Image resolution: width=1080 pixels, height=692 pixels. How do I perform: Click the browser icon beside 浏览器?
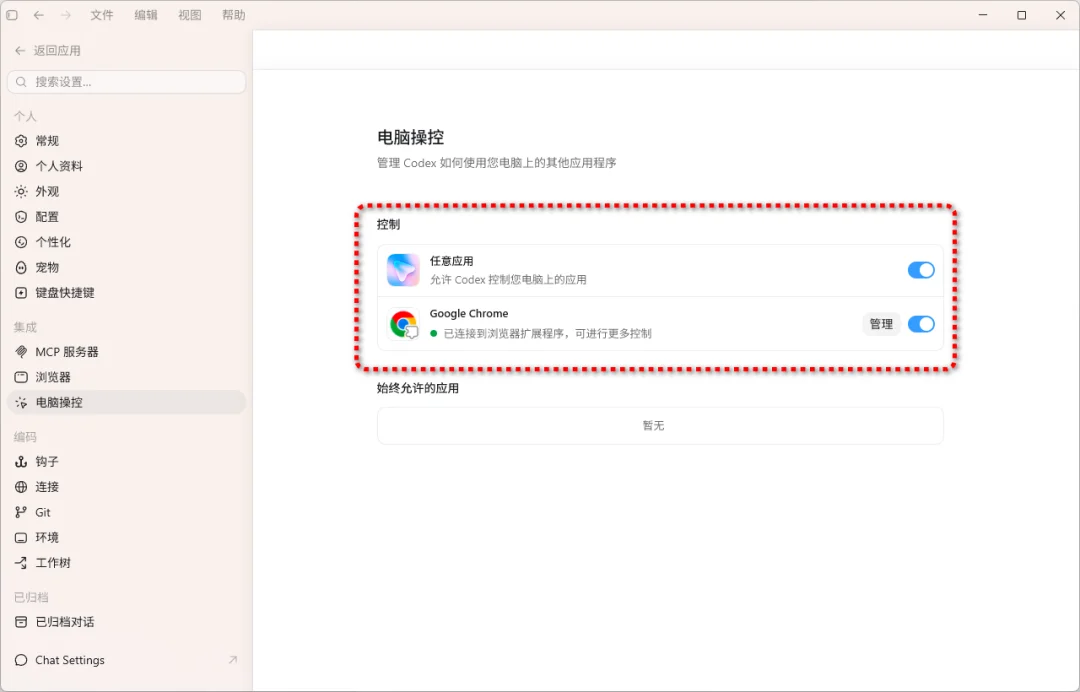[x=21, y=377]
